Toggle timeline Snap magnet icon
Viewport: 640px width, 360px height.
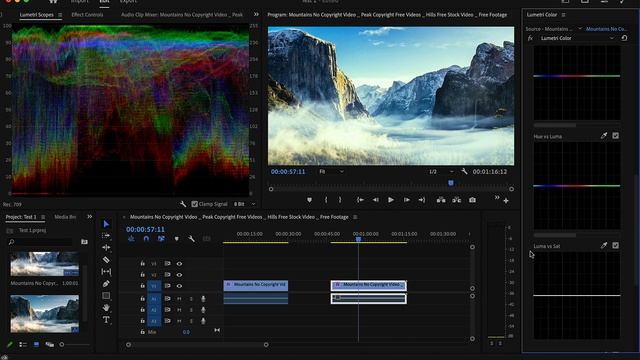(x=146, y=239)
